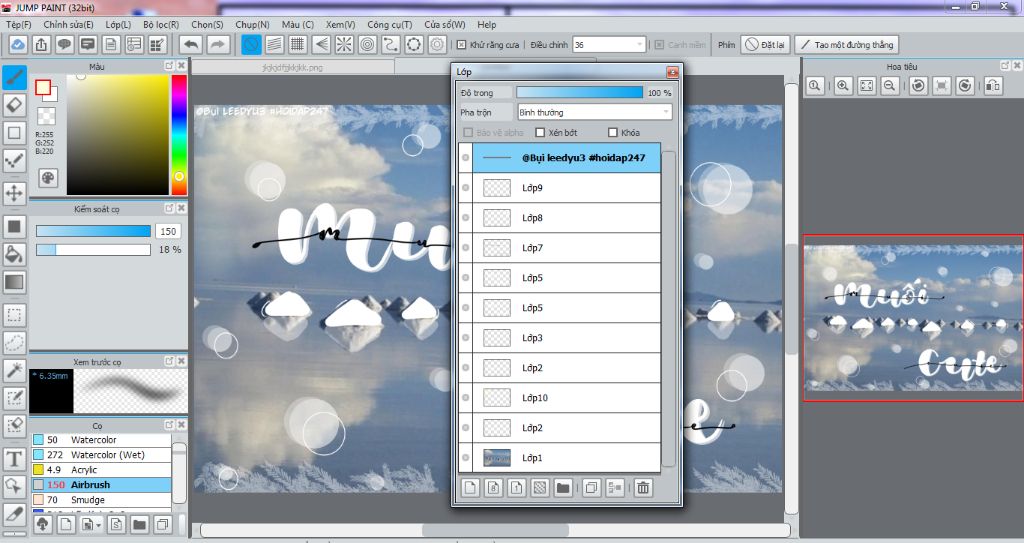Select the Brush tool in the left toolbar
The width and height of the screenshot is (1024, 543).
pos(14,77)
